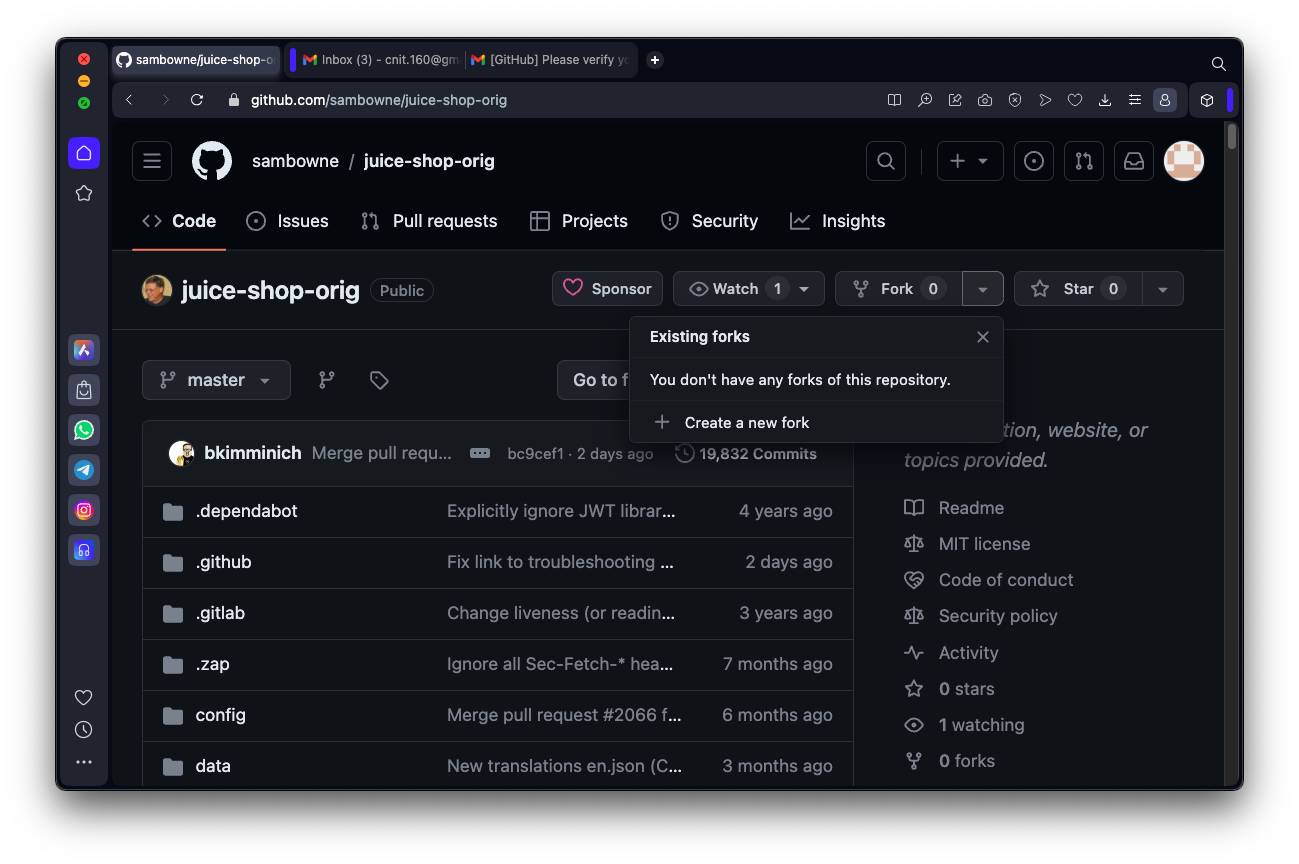Click the star icon in browser sidebar
The image size is (1299, 864).
click(x=84, y=193)
